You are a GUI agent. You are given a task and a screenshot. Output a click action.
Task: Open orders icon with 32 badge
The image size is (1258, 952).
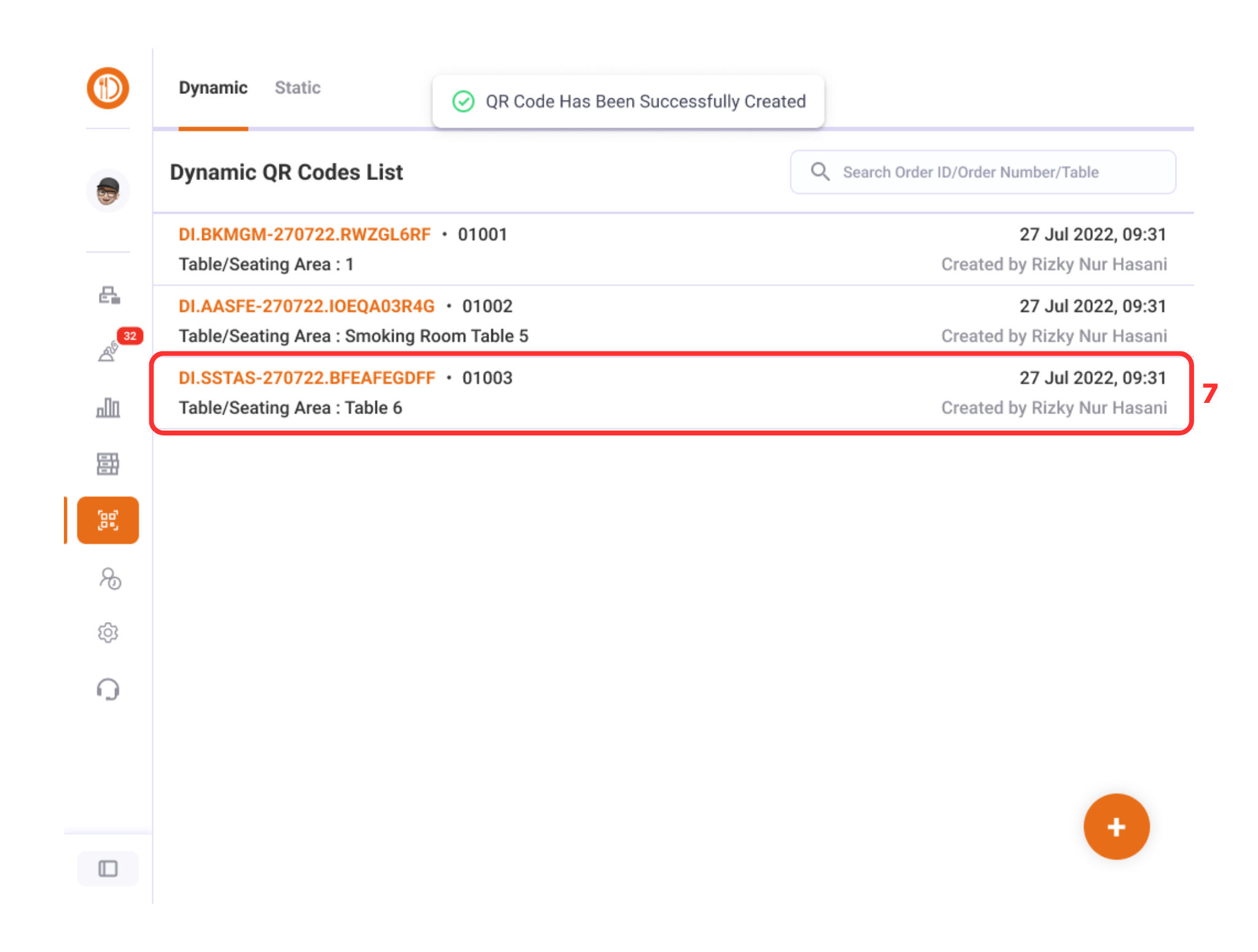(x=109, y=351)
